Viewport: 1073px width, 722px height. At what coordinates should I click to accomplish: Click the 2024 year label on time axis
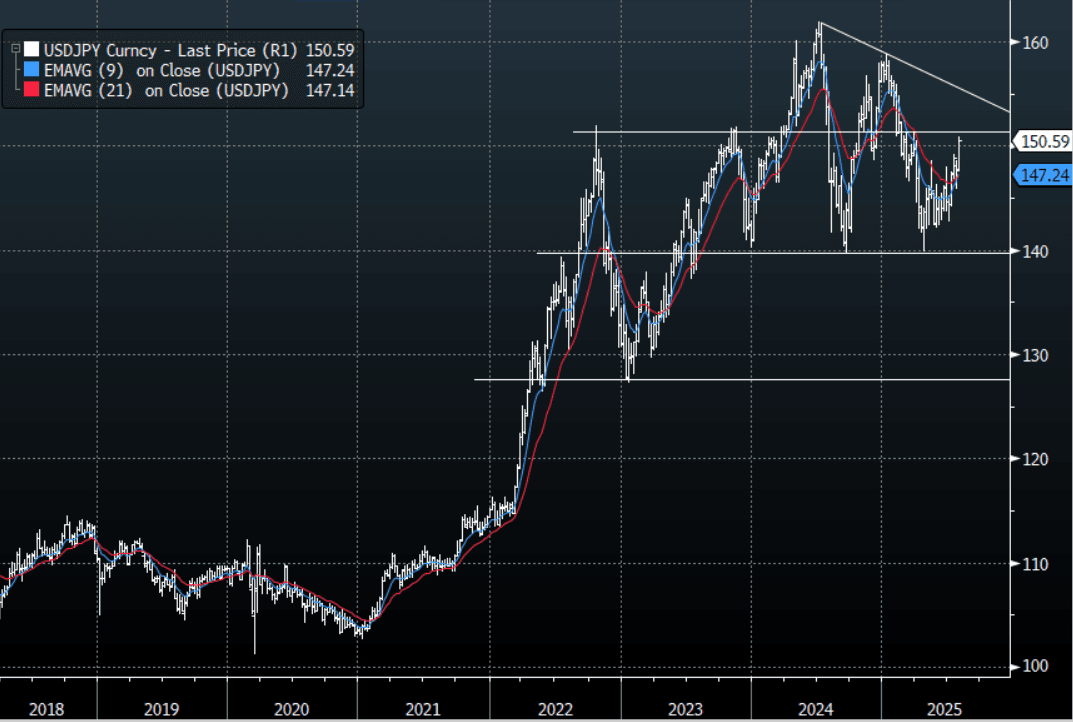tap(816, 709)
